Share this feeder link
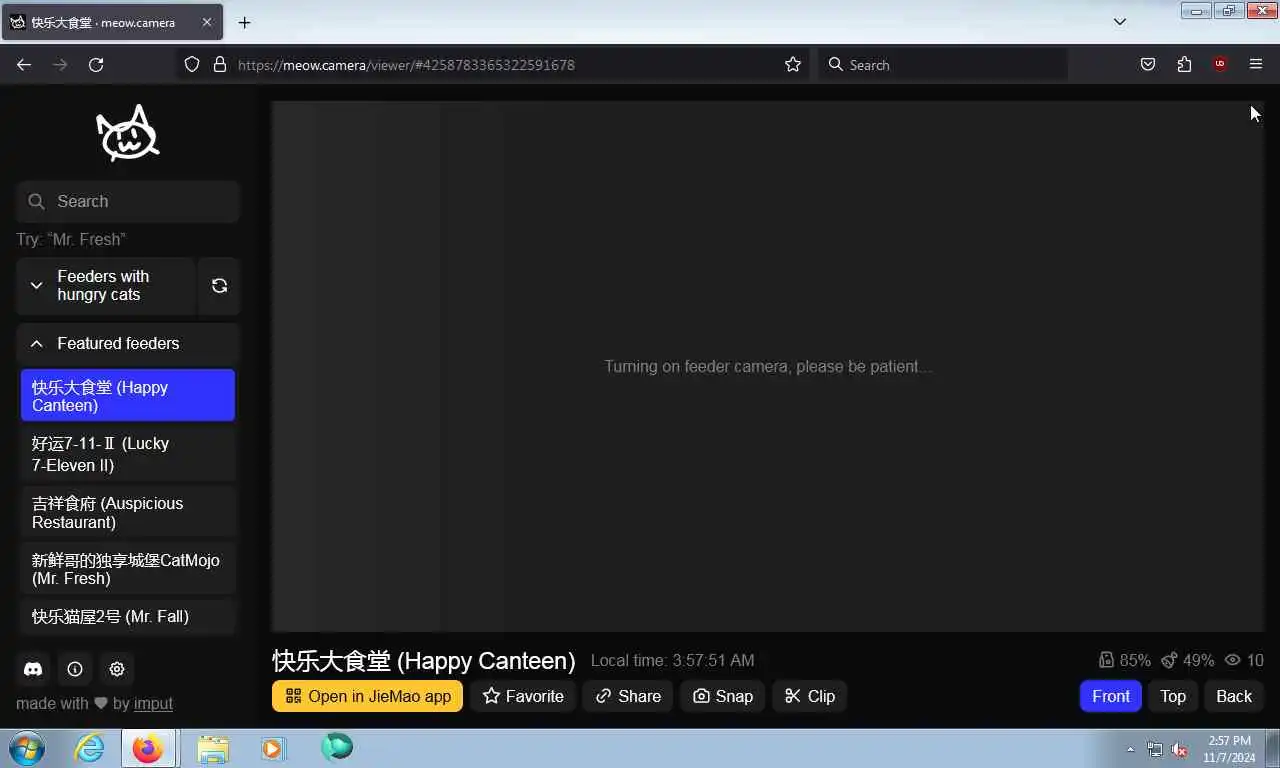Image resolution: width=1280 pixels, height=768 pixels. coord(628,696)
